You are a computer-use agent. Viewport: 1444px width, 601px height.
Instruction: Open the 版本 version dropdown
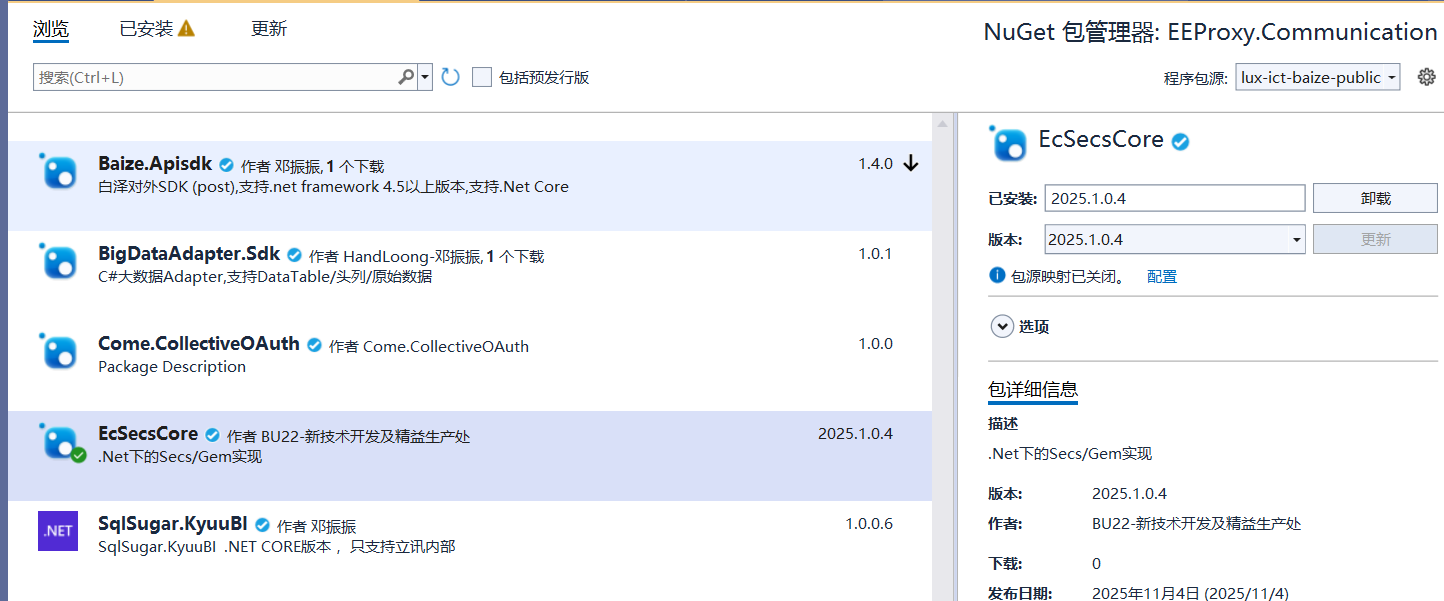click(x=1175, y=239)
